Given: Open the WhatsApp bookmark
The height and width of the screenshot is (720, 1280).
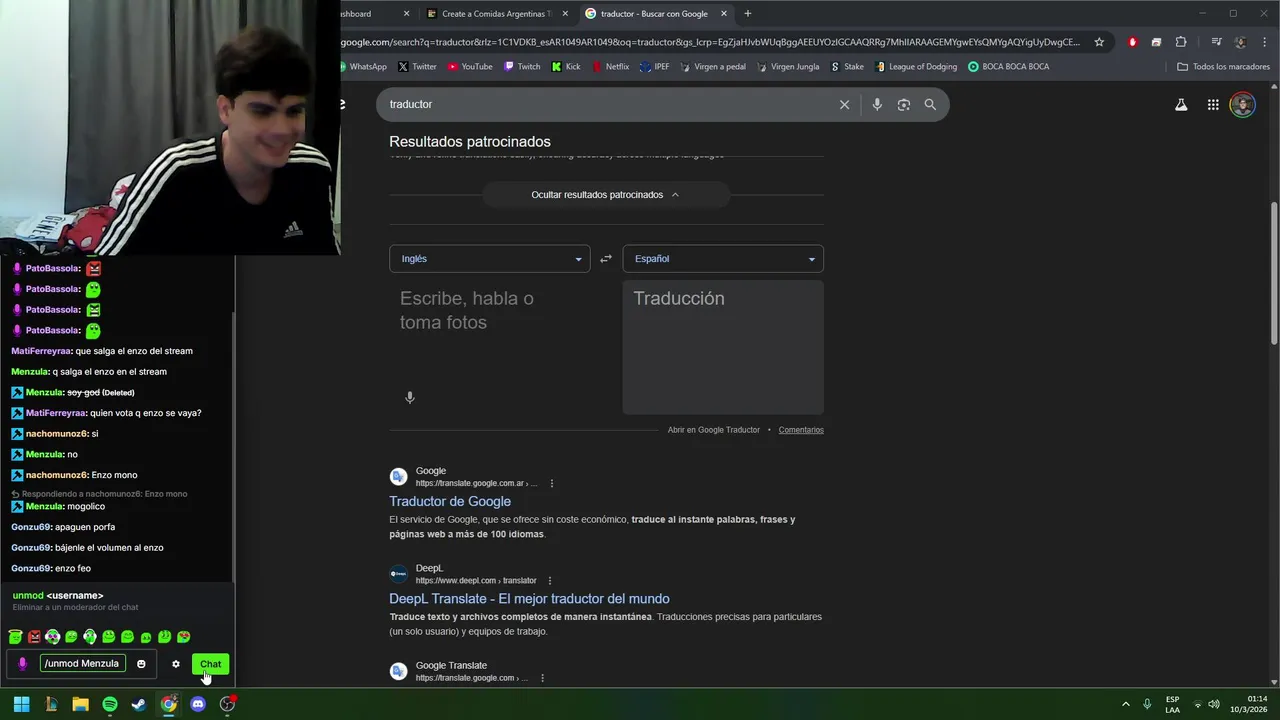Looking at the screenshot, I should tap(362, 67).
